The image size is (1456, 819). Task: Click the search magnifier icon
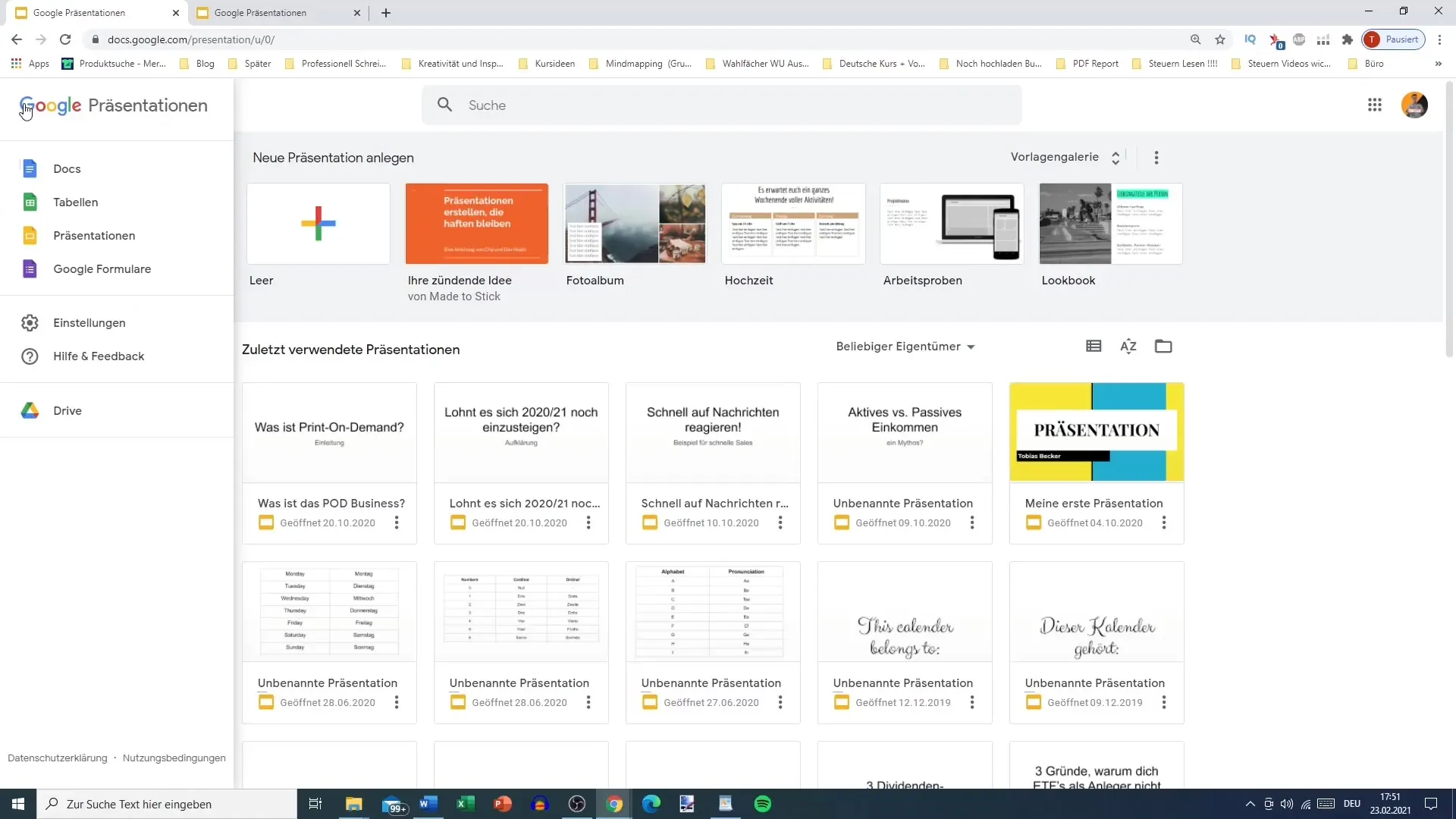click(x=445, y=105)
